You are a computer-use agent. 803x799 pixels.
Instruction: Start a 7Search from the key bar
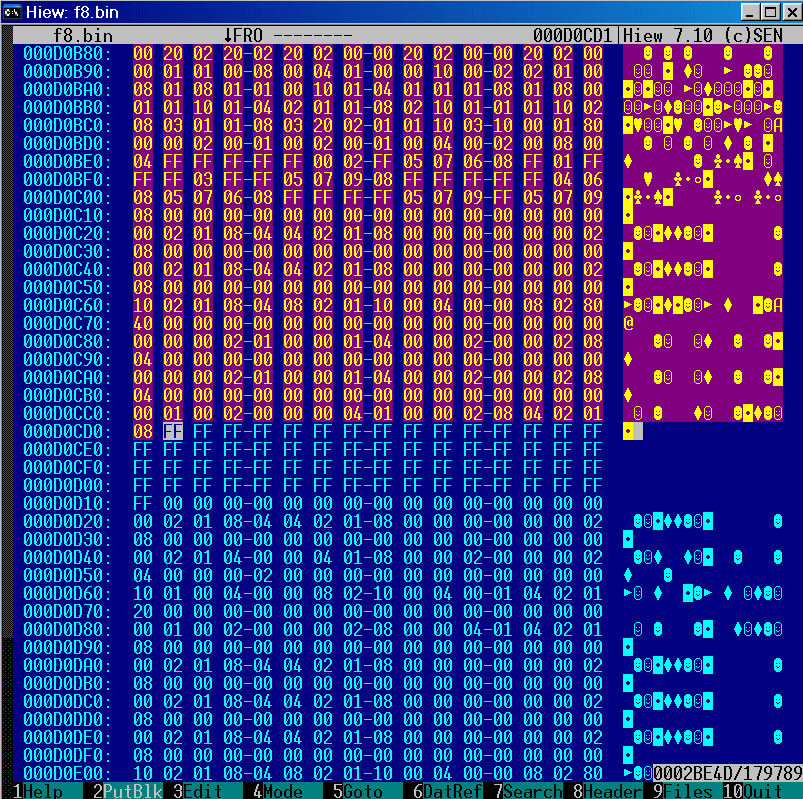(x=525, y=791)
